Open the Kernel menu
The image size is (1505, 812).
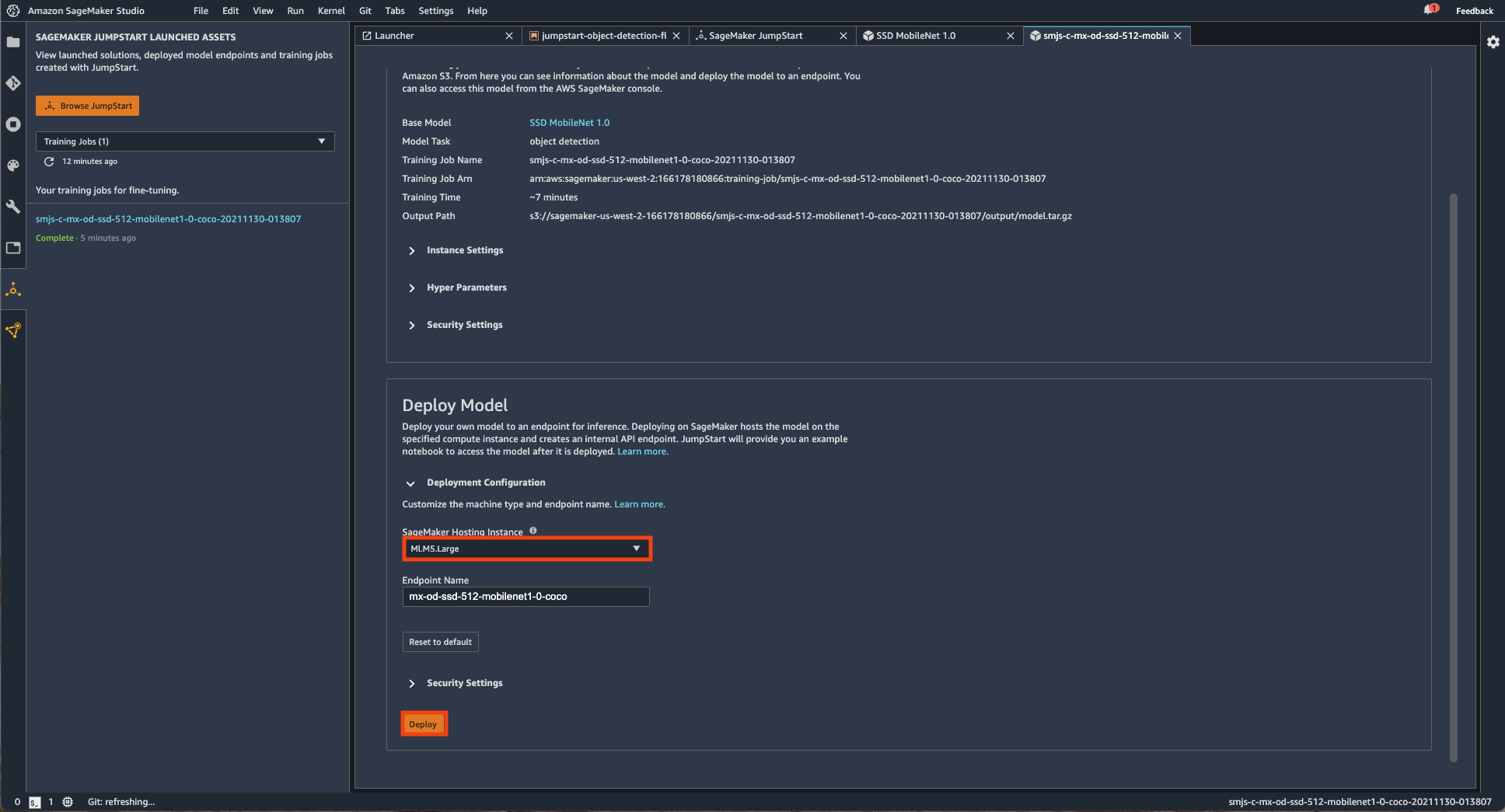(331, 11)
